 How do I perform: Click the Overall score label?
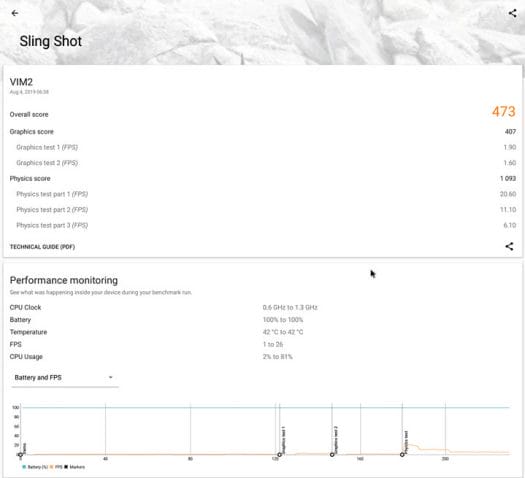pos(29,114)
